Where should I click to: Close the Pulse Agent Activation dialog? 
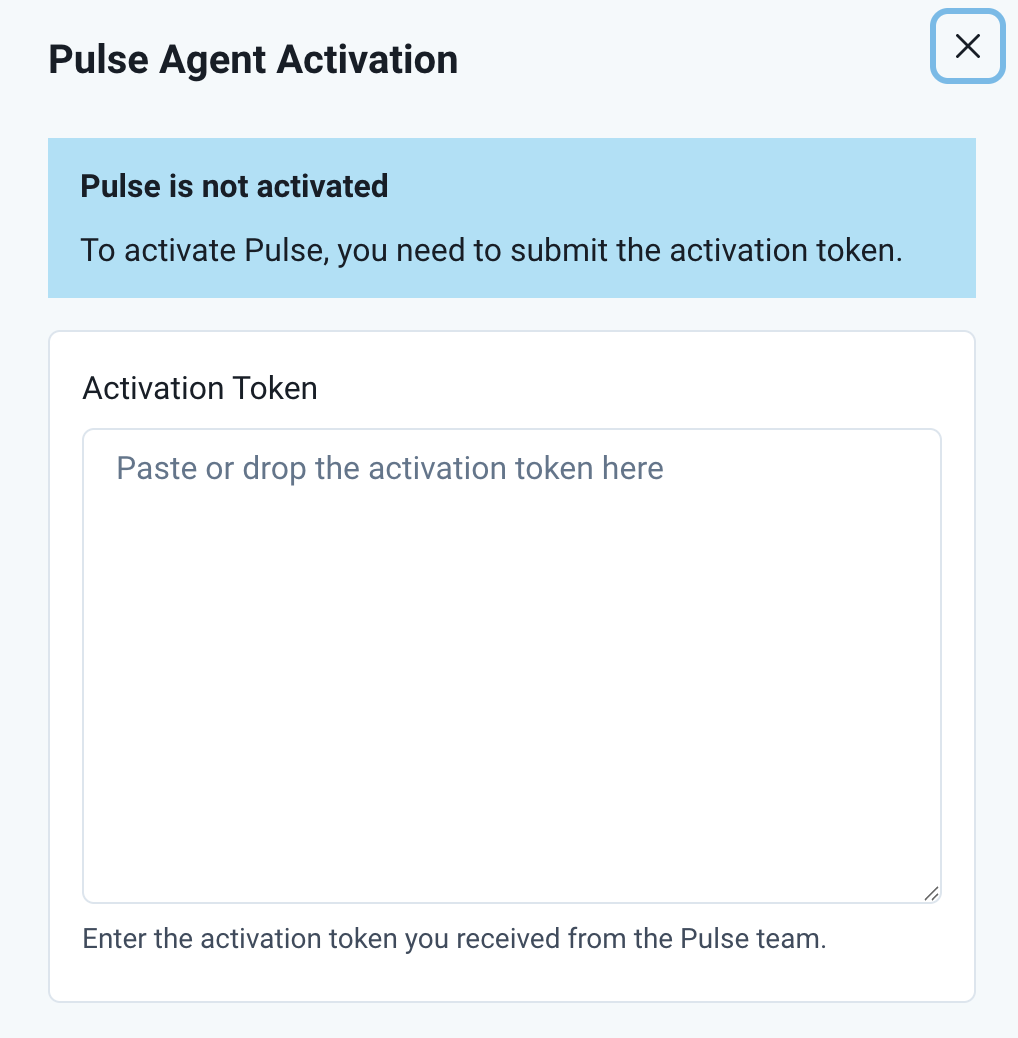967,46
